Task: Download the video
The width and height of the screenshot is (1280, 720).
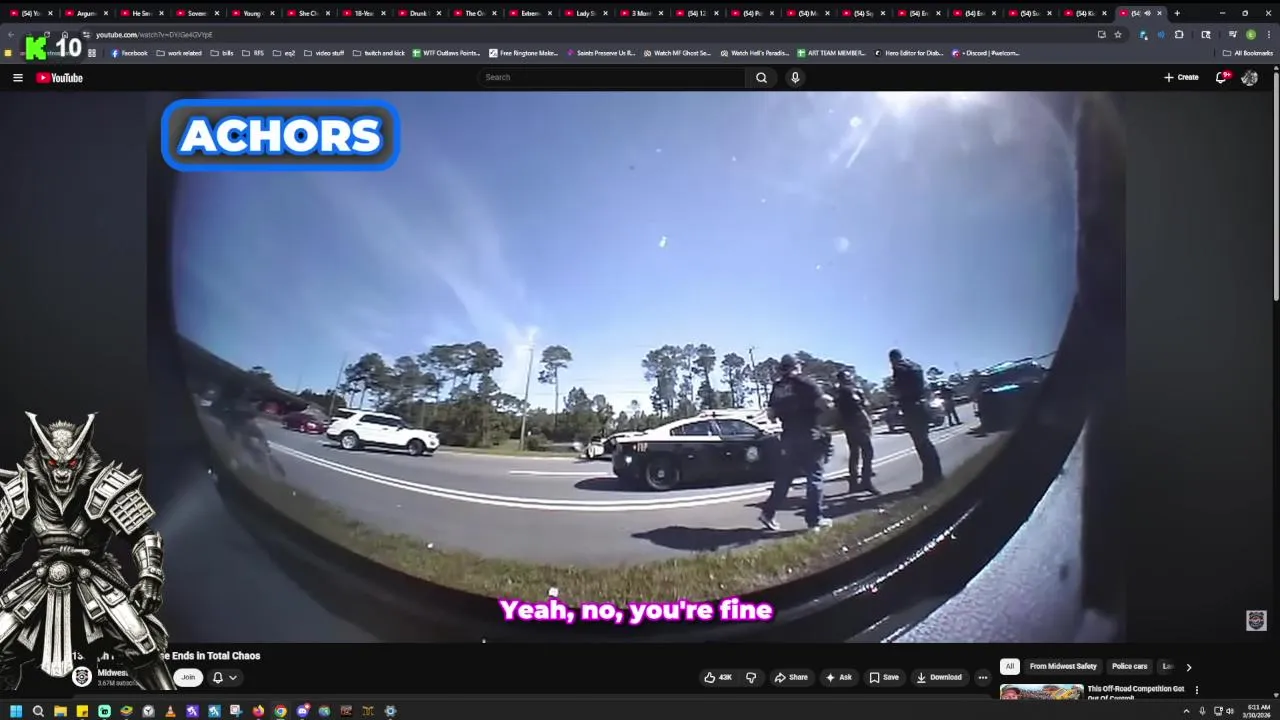Action: [x=939, y=677]
